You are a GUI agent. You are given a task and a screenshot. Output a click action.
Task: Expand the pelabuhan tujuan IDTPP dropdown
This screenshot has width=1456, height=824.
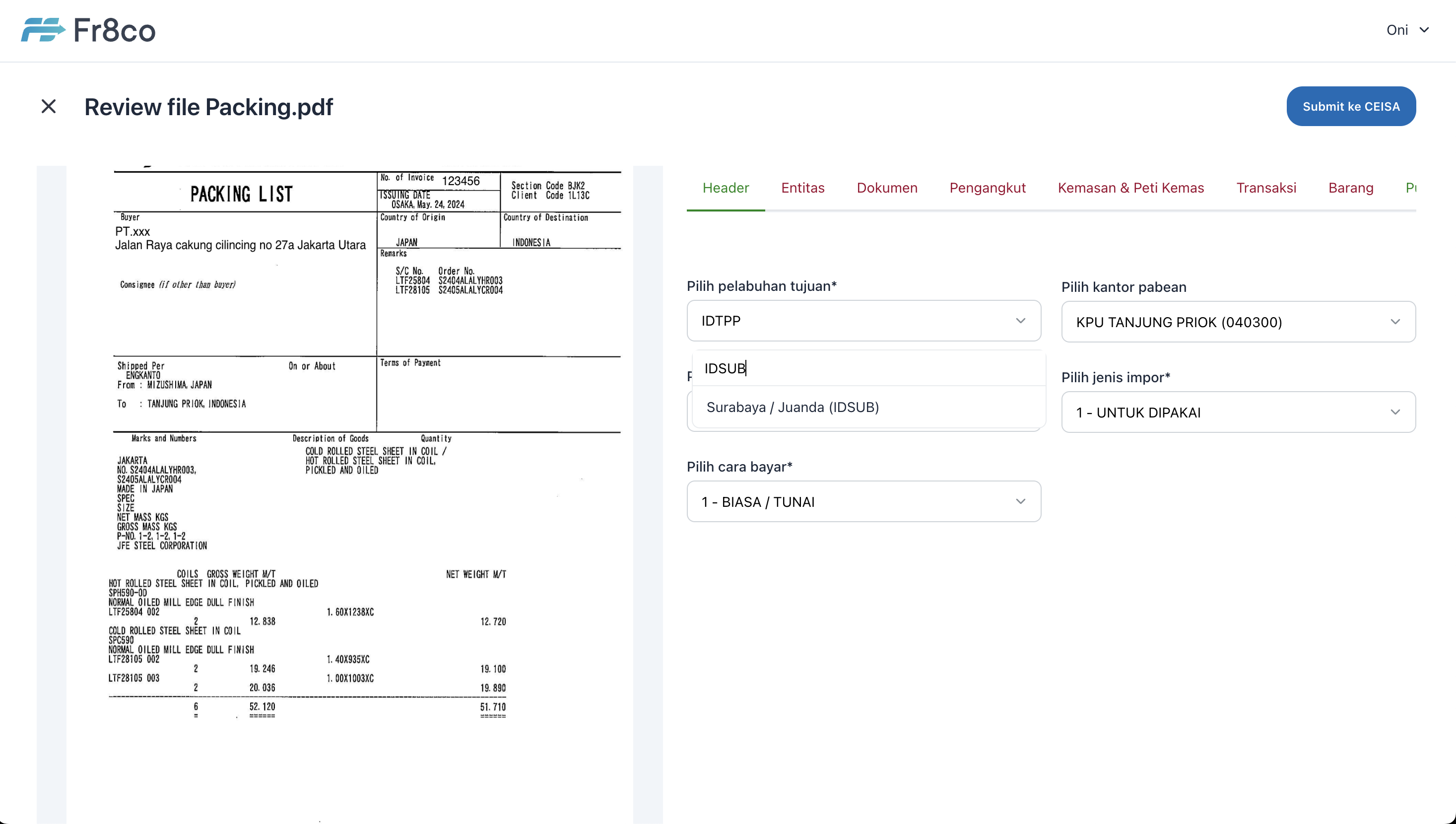863,321
